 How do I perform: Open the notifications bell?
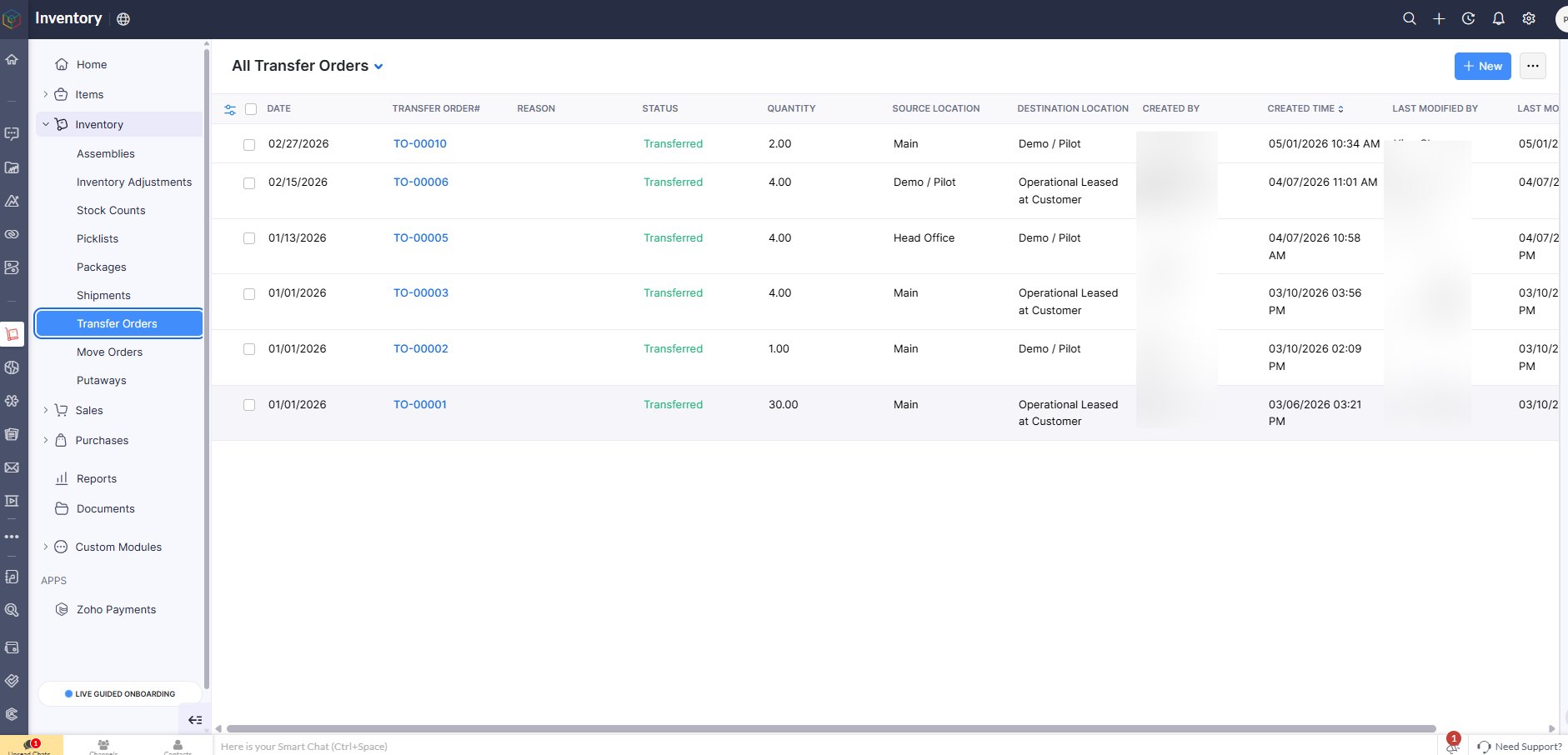1499,18
